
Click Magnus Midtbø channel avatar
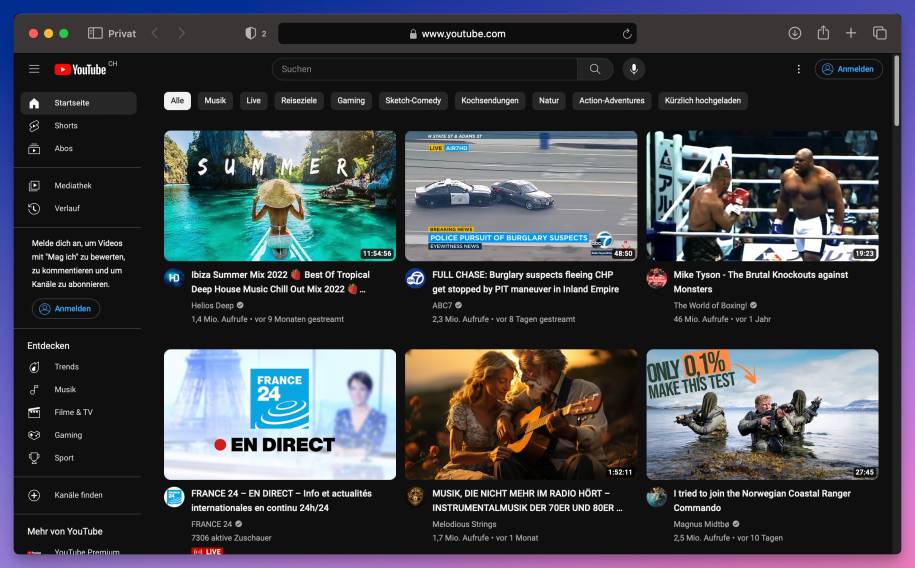(656, 497)
